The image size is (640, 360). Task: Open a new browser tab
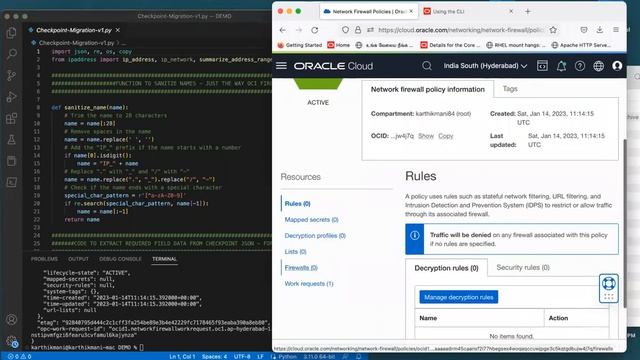tap(528, 11)
